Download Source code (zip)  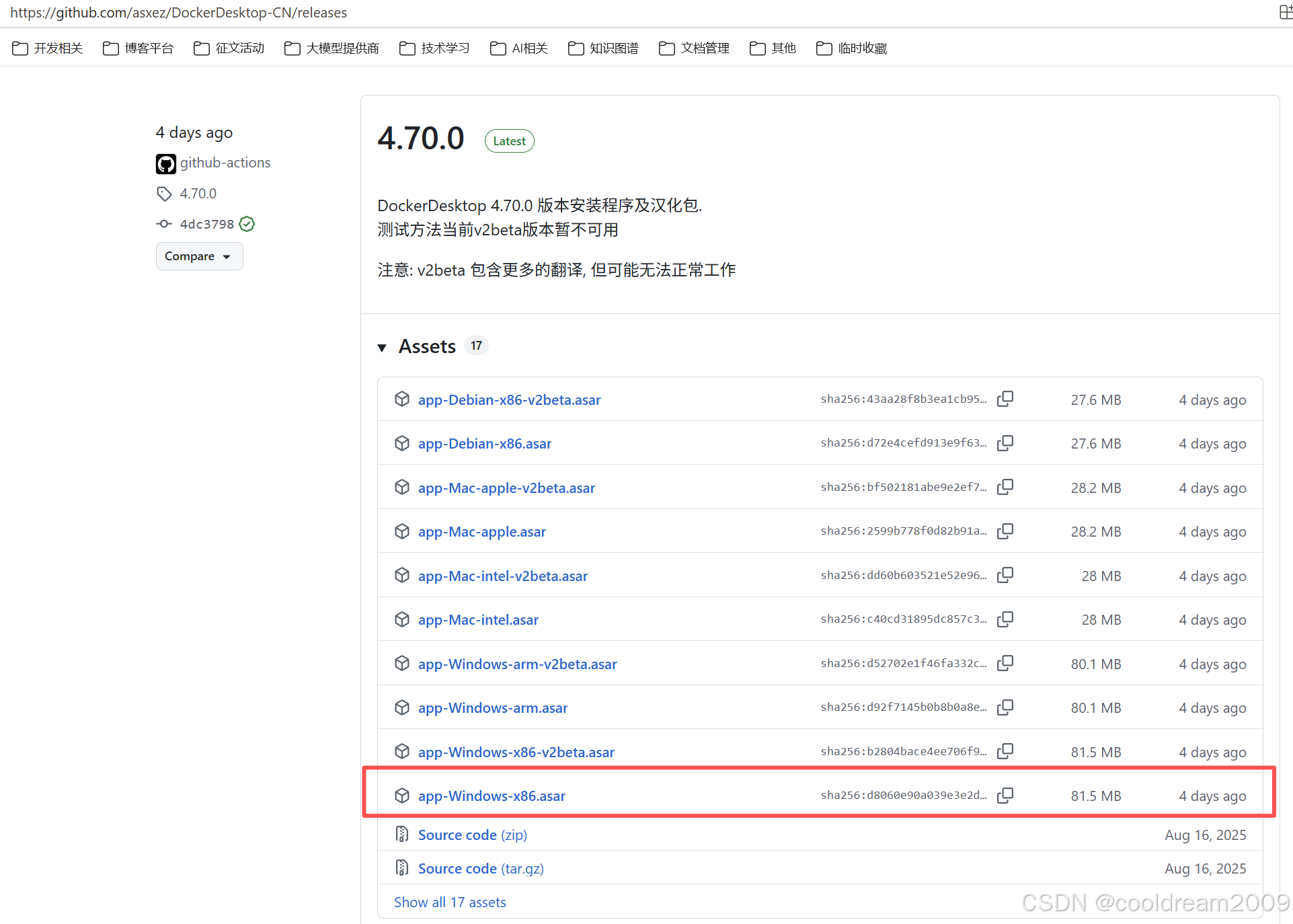(472, 835)
